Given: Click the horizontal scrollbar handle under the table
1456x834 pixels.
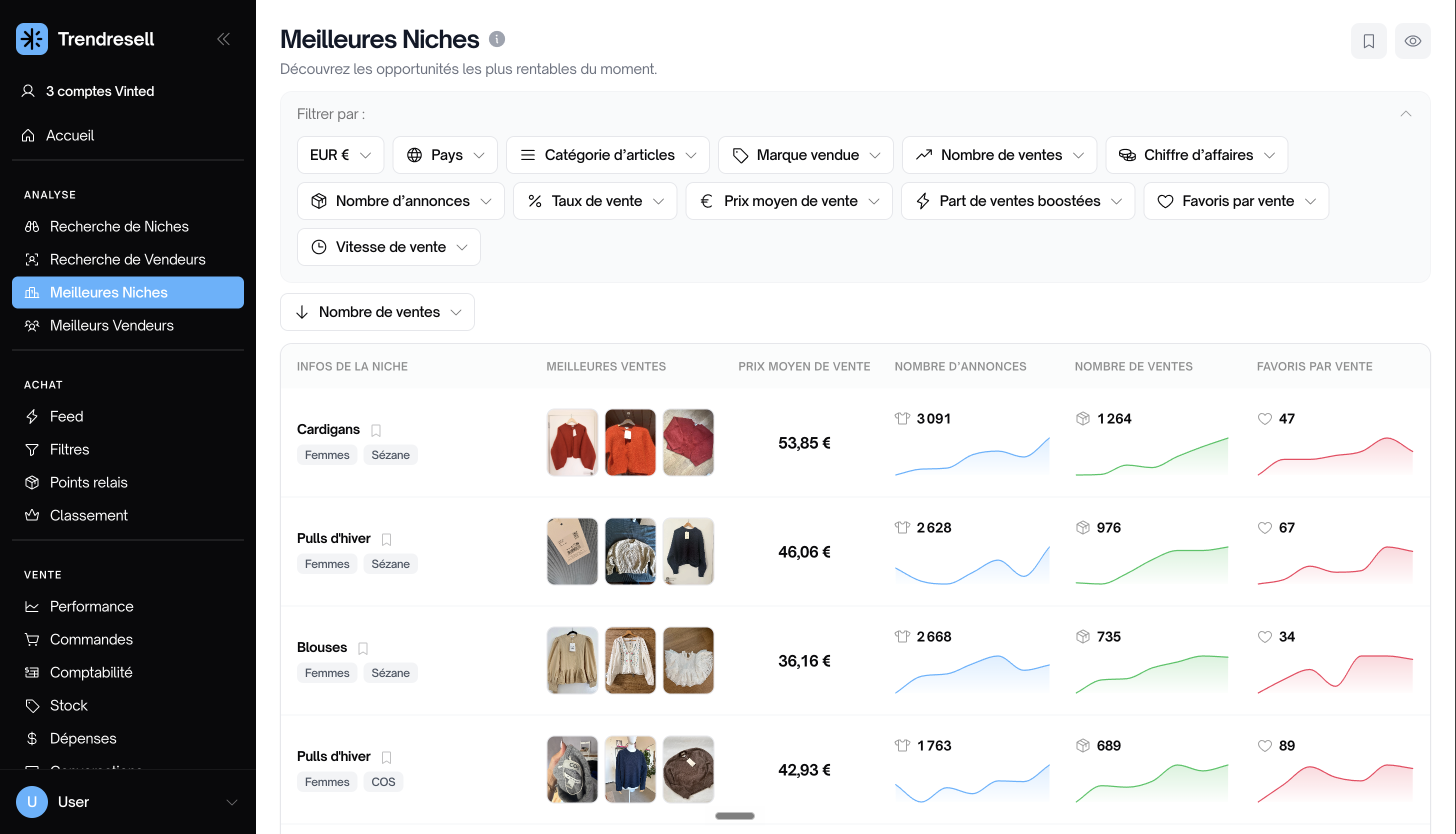Looking at the screenshot, I should [735, 815].
